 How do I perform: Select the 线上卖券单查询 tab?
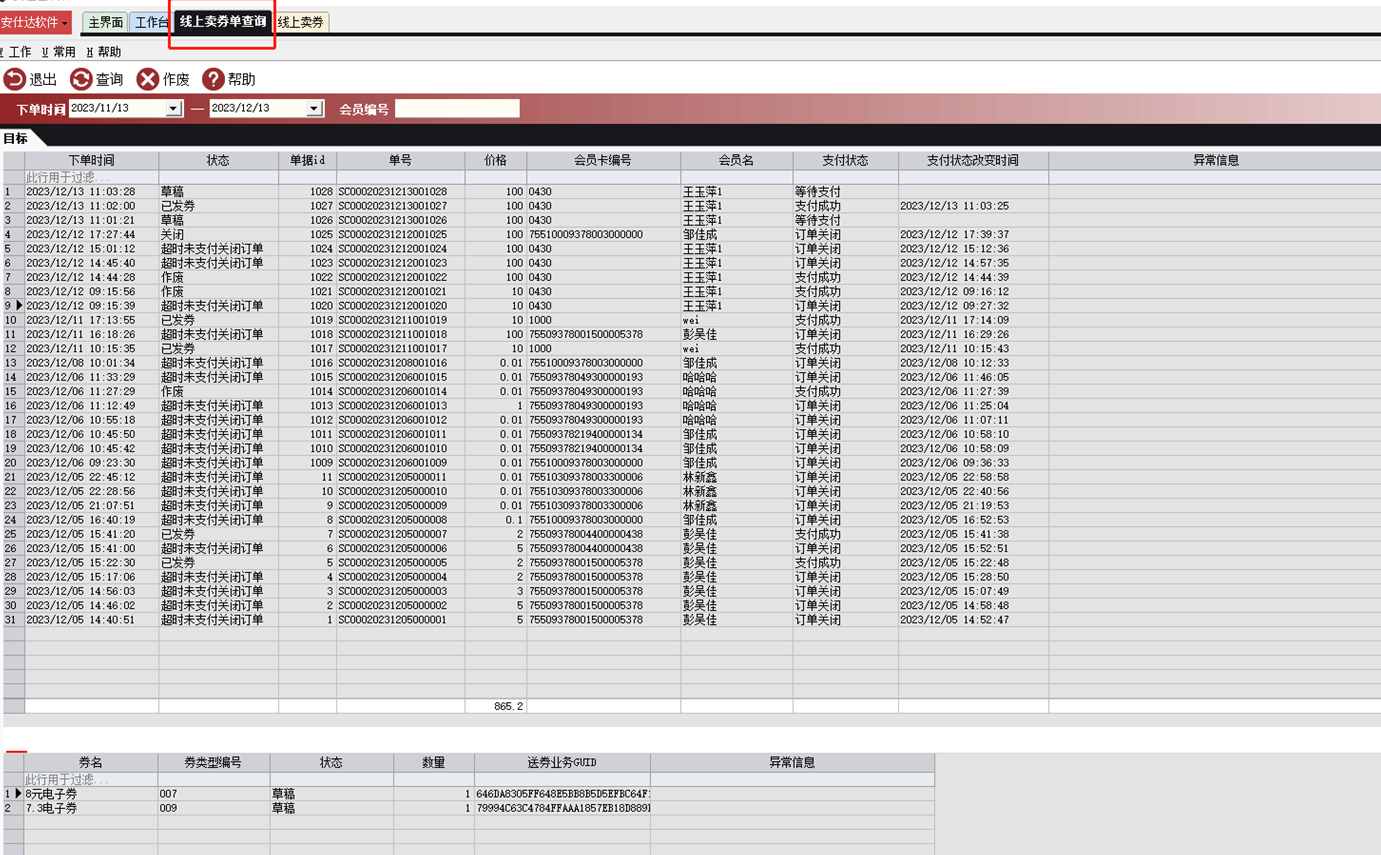[222, 21]
